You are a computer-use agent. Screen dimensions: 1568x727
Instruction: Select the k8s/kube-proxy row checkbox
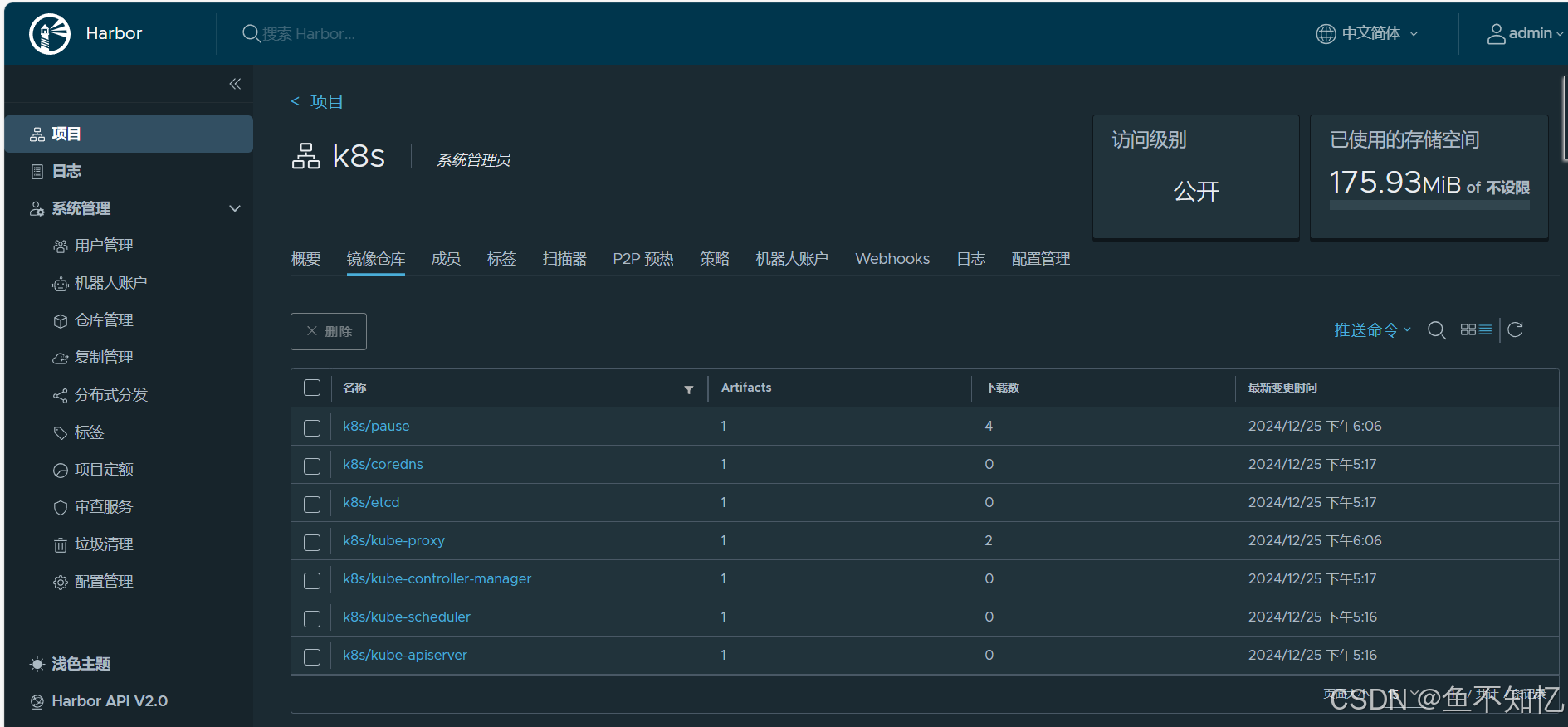(312, 542)
